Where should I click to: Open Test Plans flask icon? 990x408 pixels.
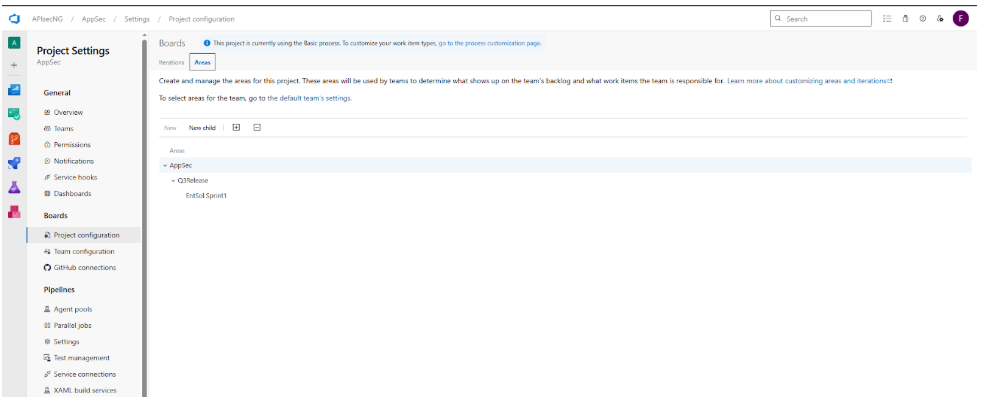pyautogui.click(x=14, y=187)
